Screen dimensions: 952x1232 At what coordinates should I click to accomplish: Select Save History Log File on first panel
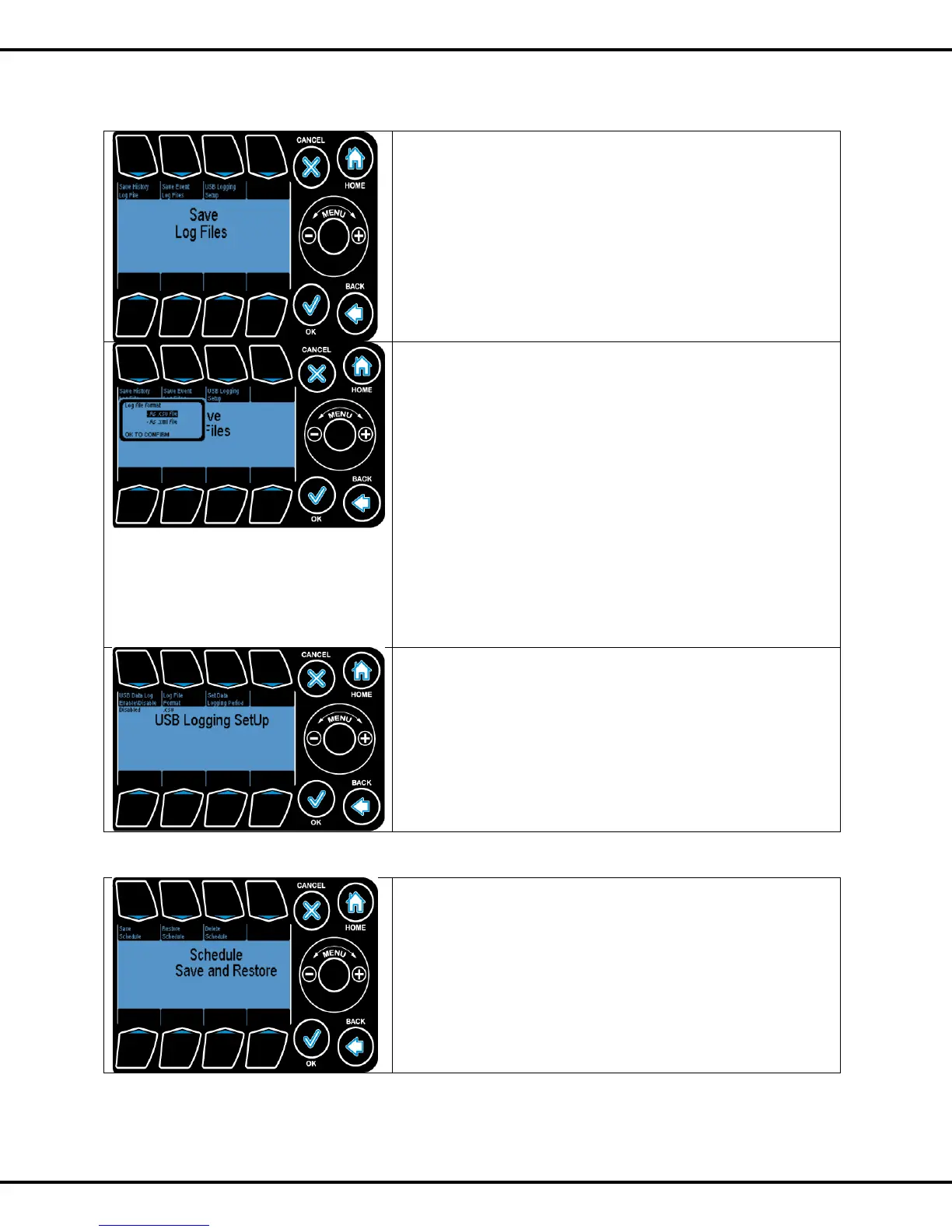pyautogui.click(x=134, y=191)
